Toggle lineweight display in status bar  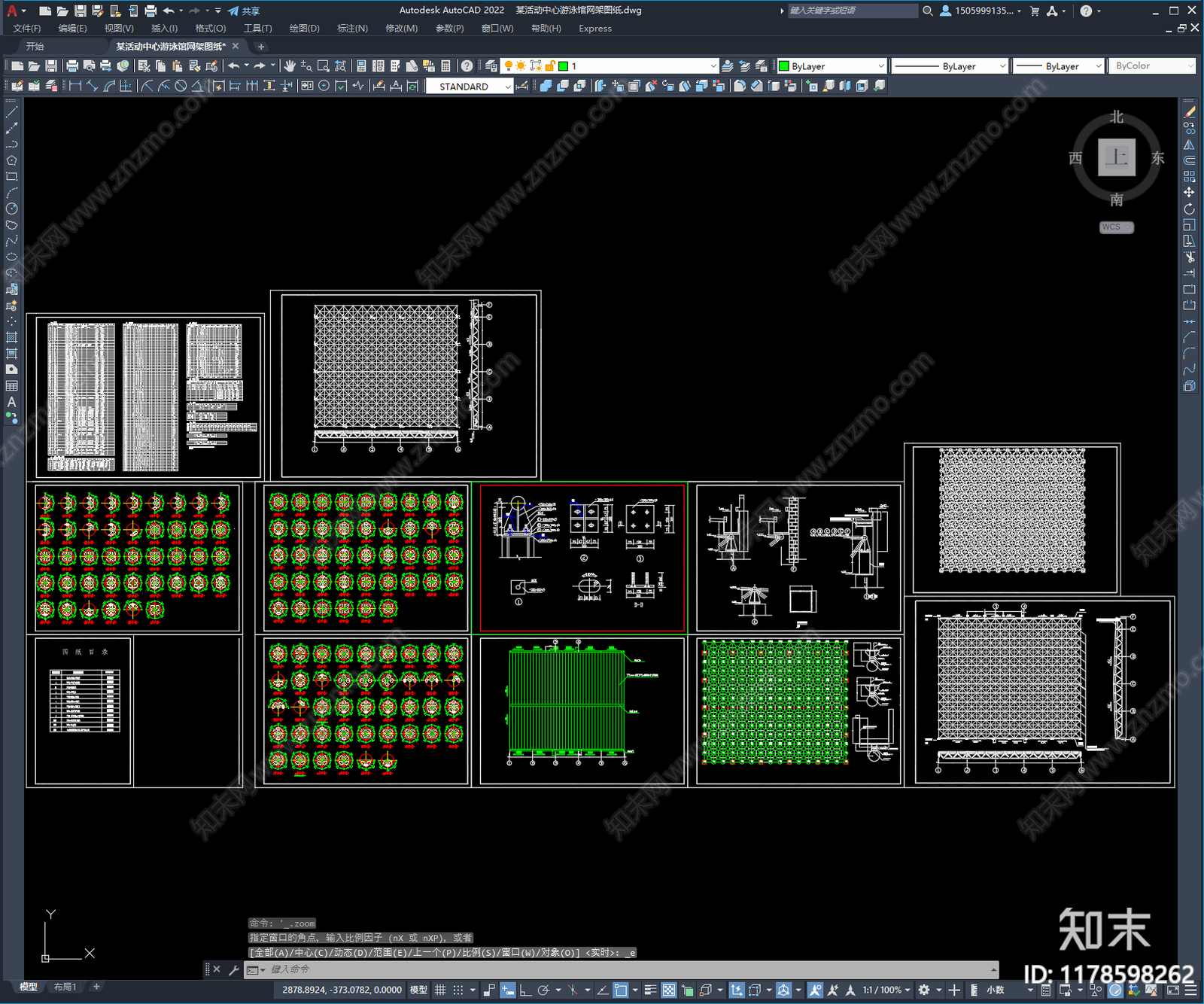650,990
